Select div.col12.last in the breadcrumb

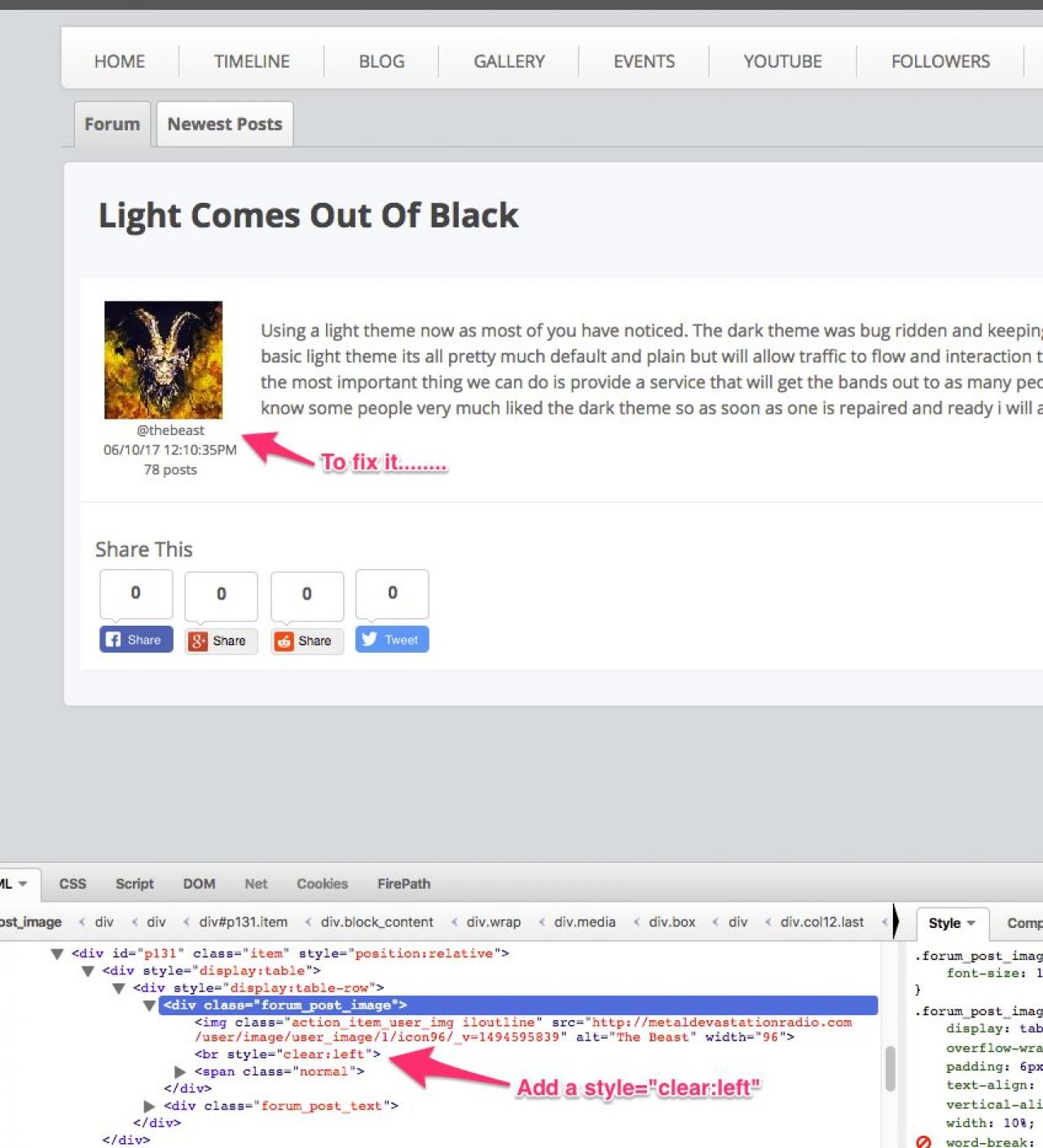click(x=821, y=922)
